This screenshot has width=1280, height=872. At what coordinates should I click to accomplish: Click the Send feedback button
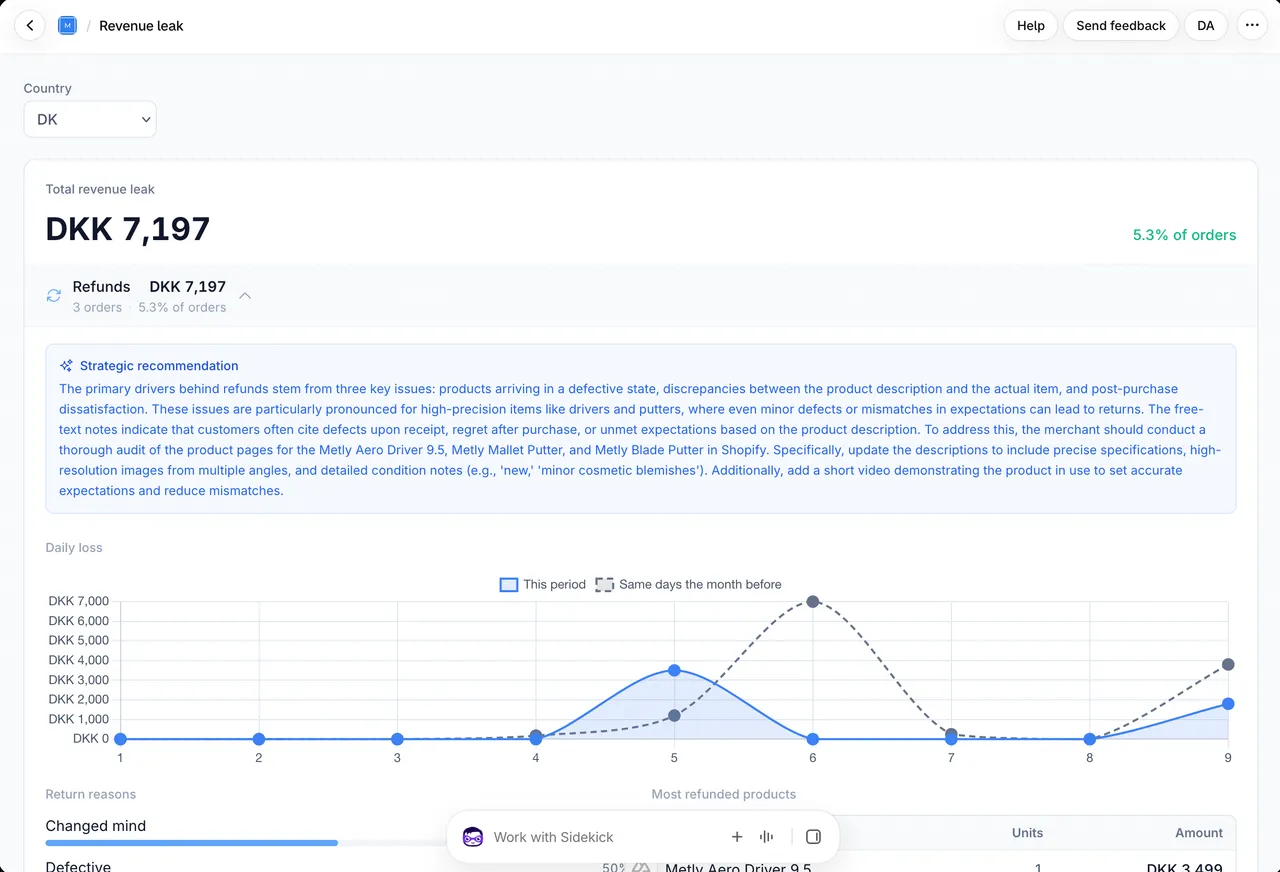1121,26
